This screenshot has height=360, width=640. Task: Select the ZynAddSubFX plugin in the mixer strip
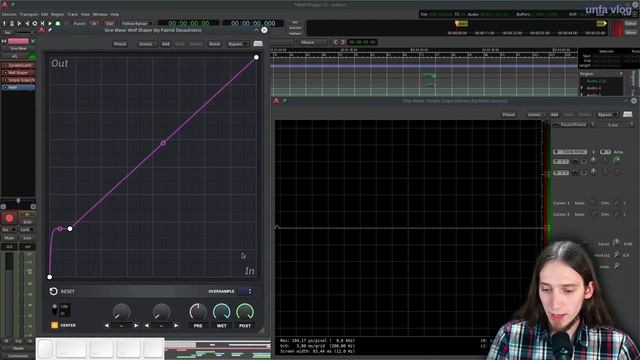[19, 65]
